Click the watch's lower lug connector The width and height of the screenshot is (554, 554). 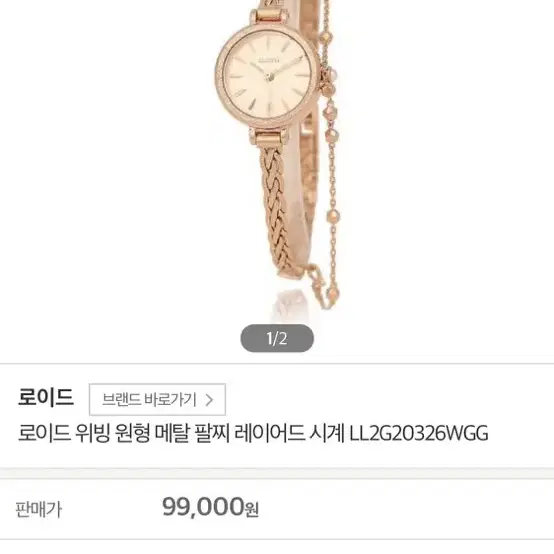pos(269,137)
